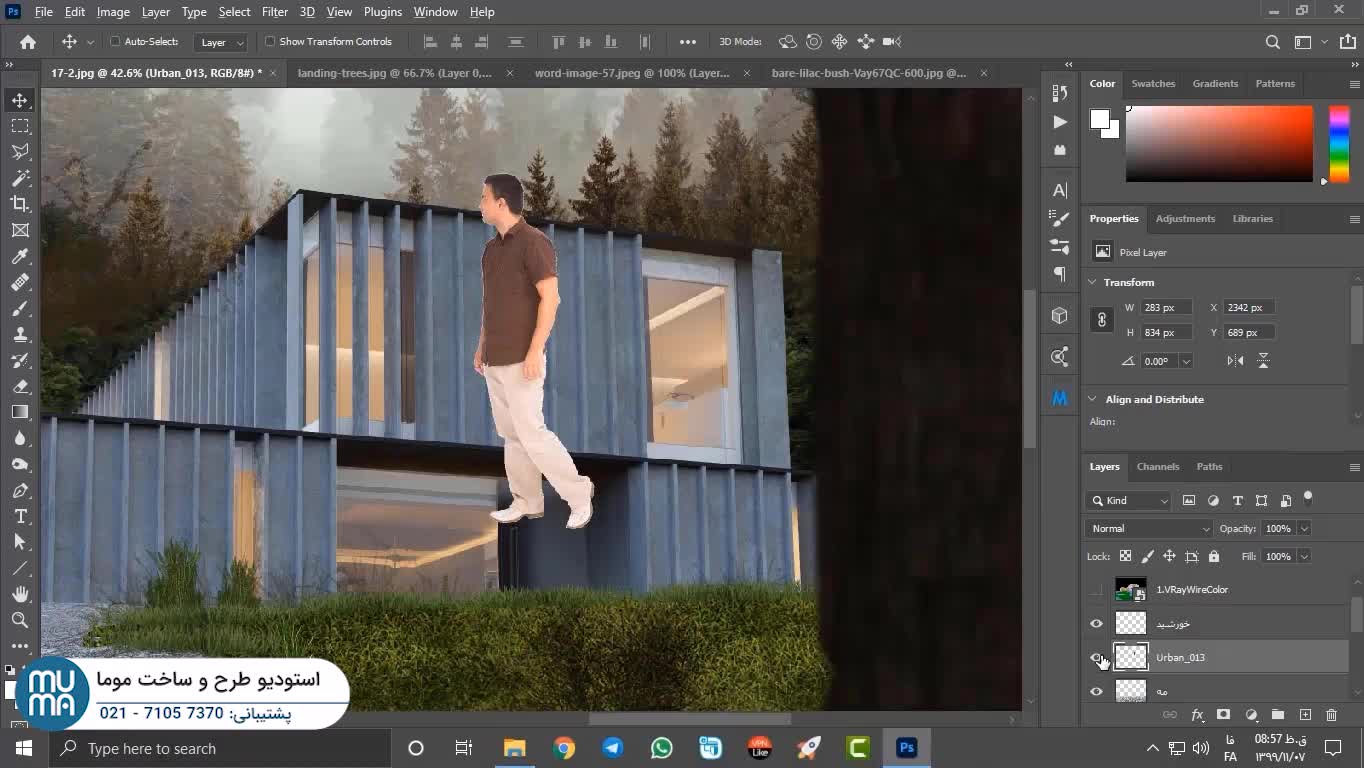Select the Horizontal Type tool

coord(20,516)
